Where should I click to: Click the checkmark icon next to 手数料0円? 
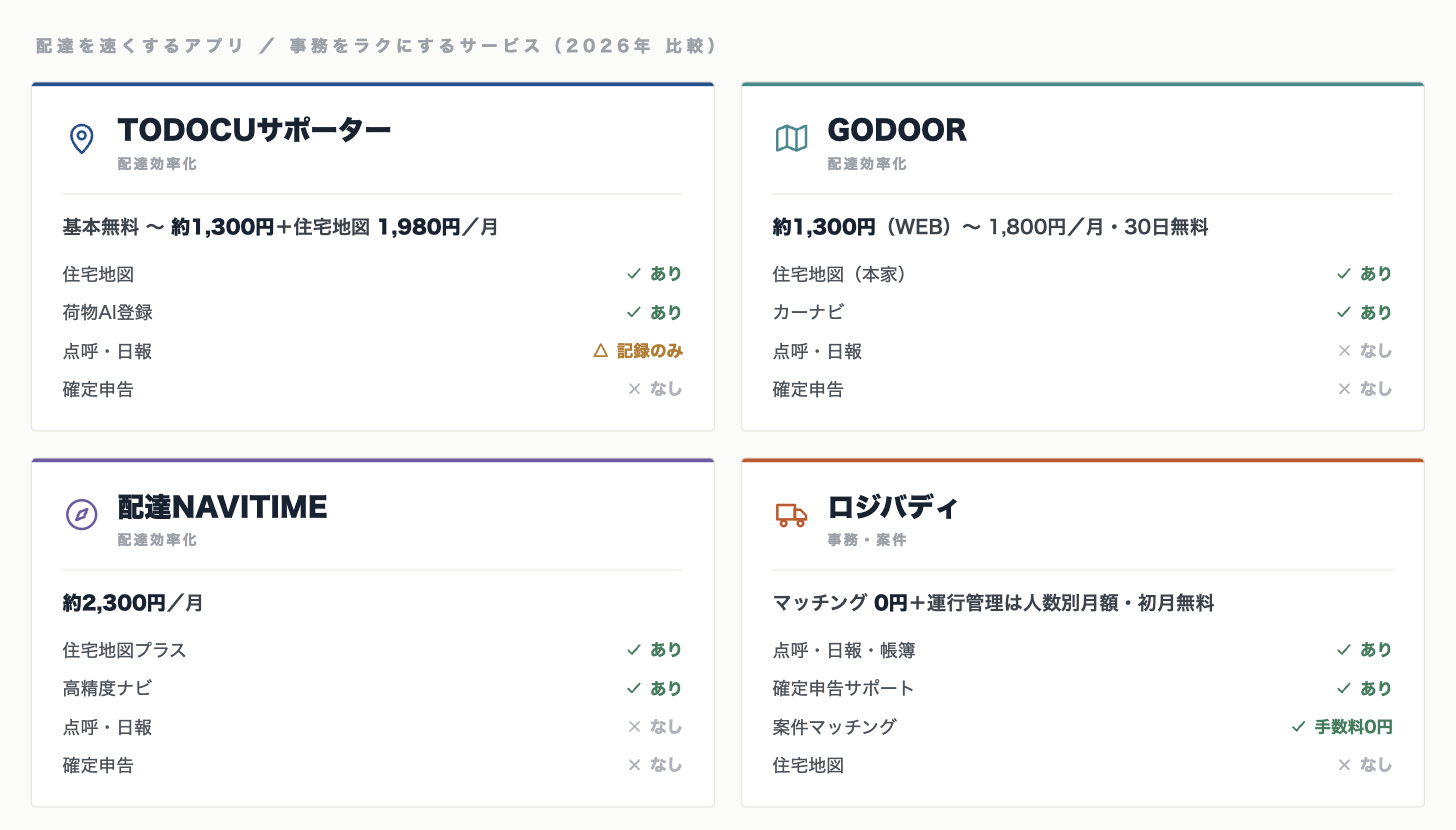(x=1298, y=727)
